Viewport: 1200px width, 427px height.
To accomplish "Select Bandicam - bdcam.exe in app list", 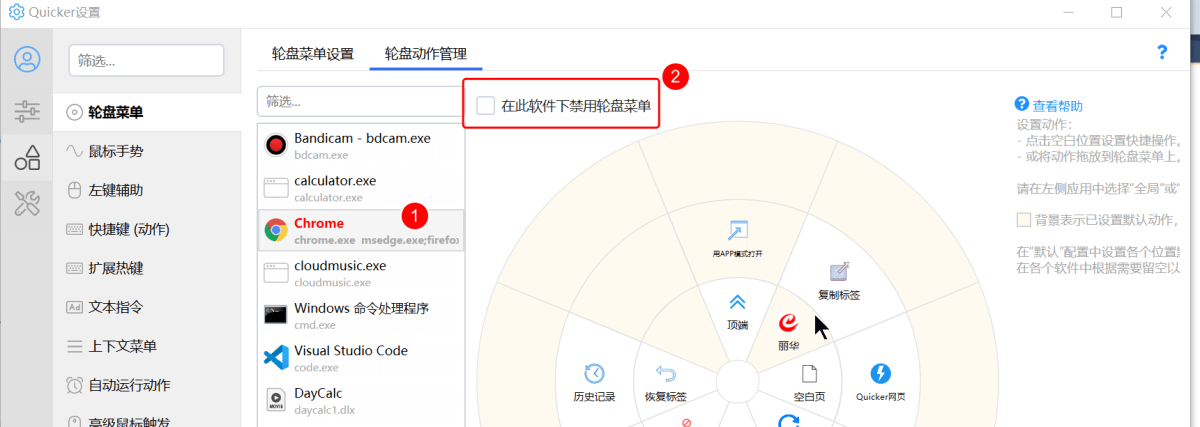I will (x=361, y=145).
